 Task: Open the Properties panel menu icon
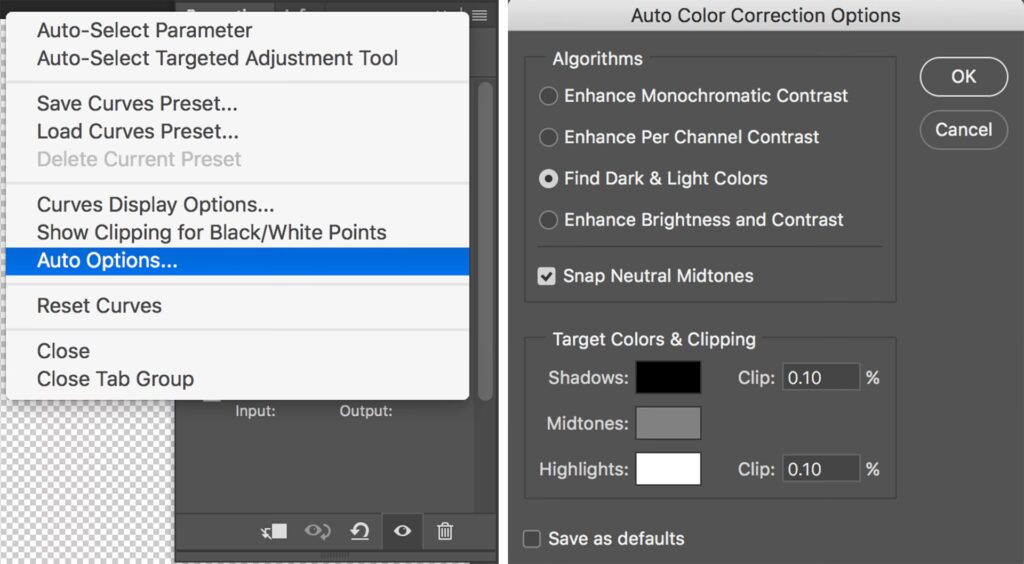pos(480,15)
